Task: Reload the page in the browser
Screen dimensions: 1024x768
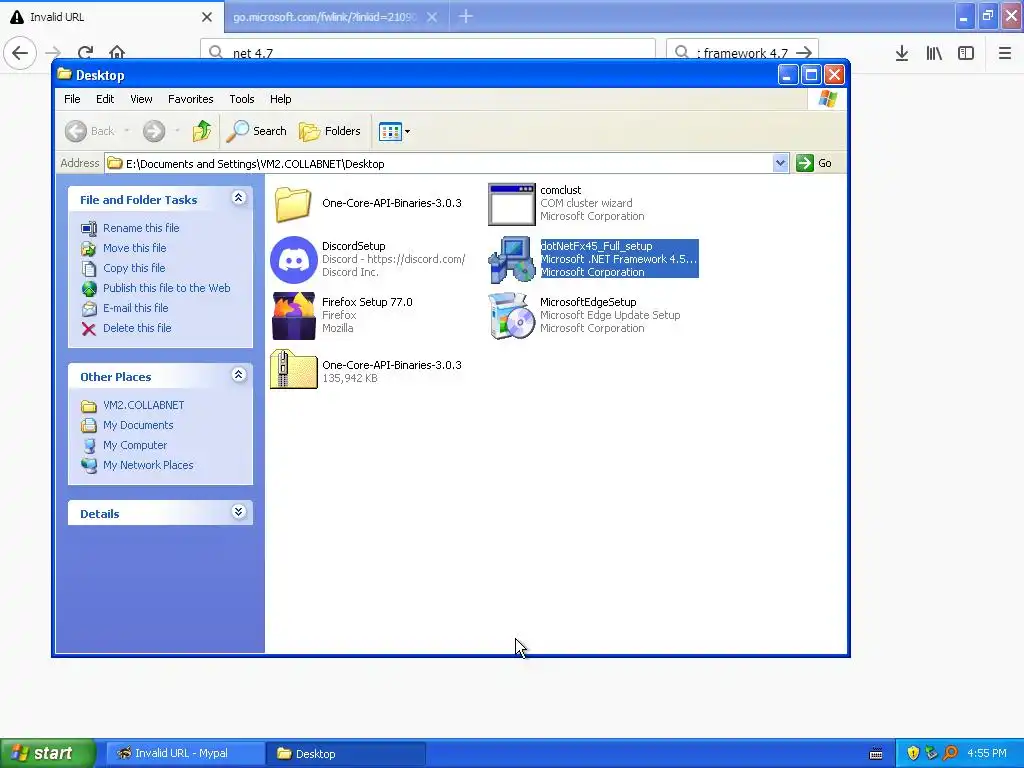Action: coord(85,52)
